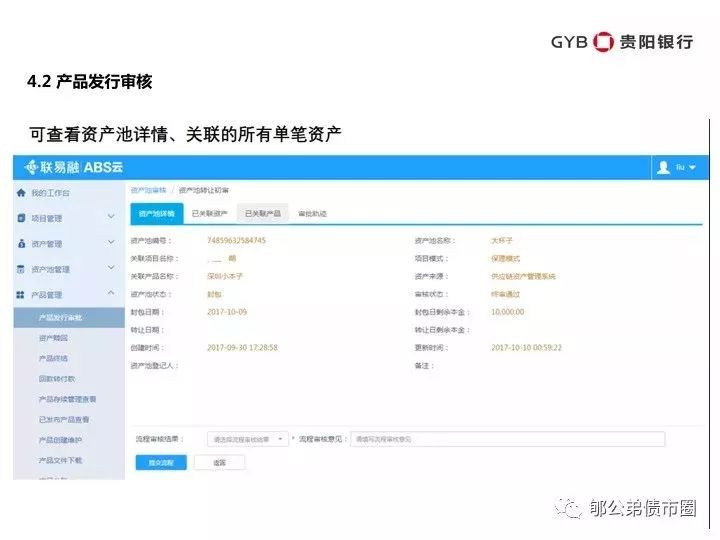
Task: Click the 资产管理 money bag icon
Action: tap(21, 243)
